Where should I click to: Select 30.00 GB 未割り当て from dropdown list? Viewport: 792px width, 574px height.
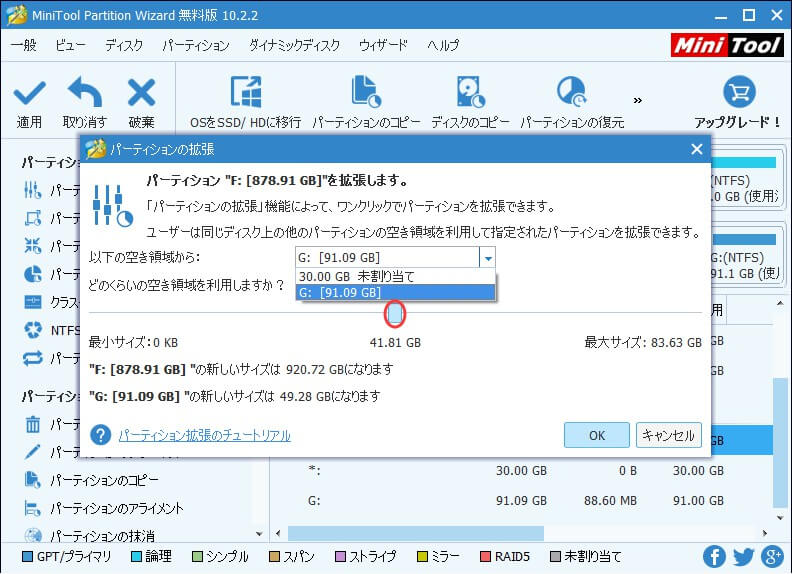coord(395,276)
